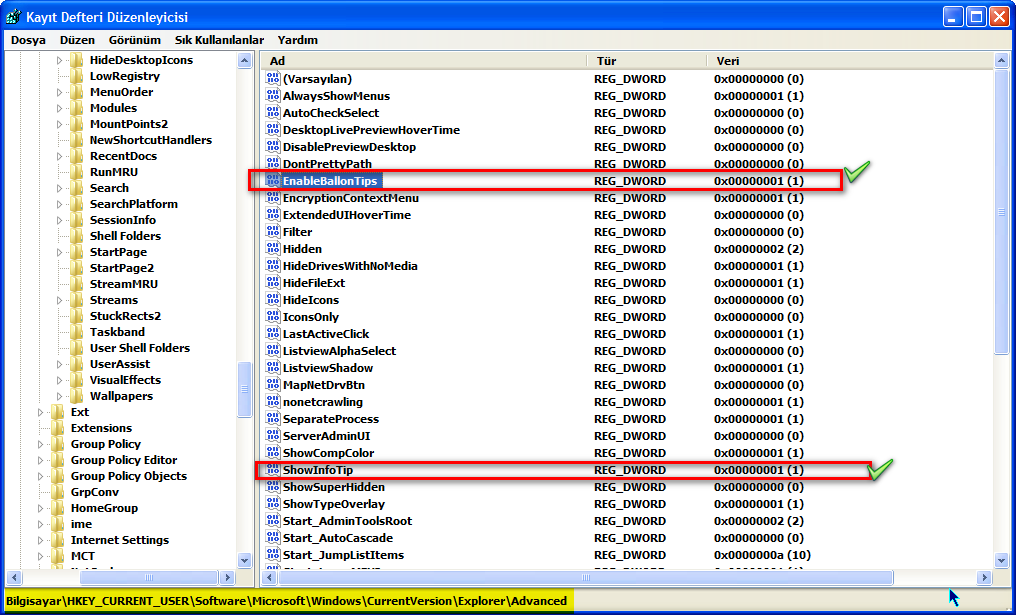1016x615 pixels.
Task: Click the MenuOrder folder icon
Action: [77, 92]
